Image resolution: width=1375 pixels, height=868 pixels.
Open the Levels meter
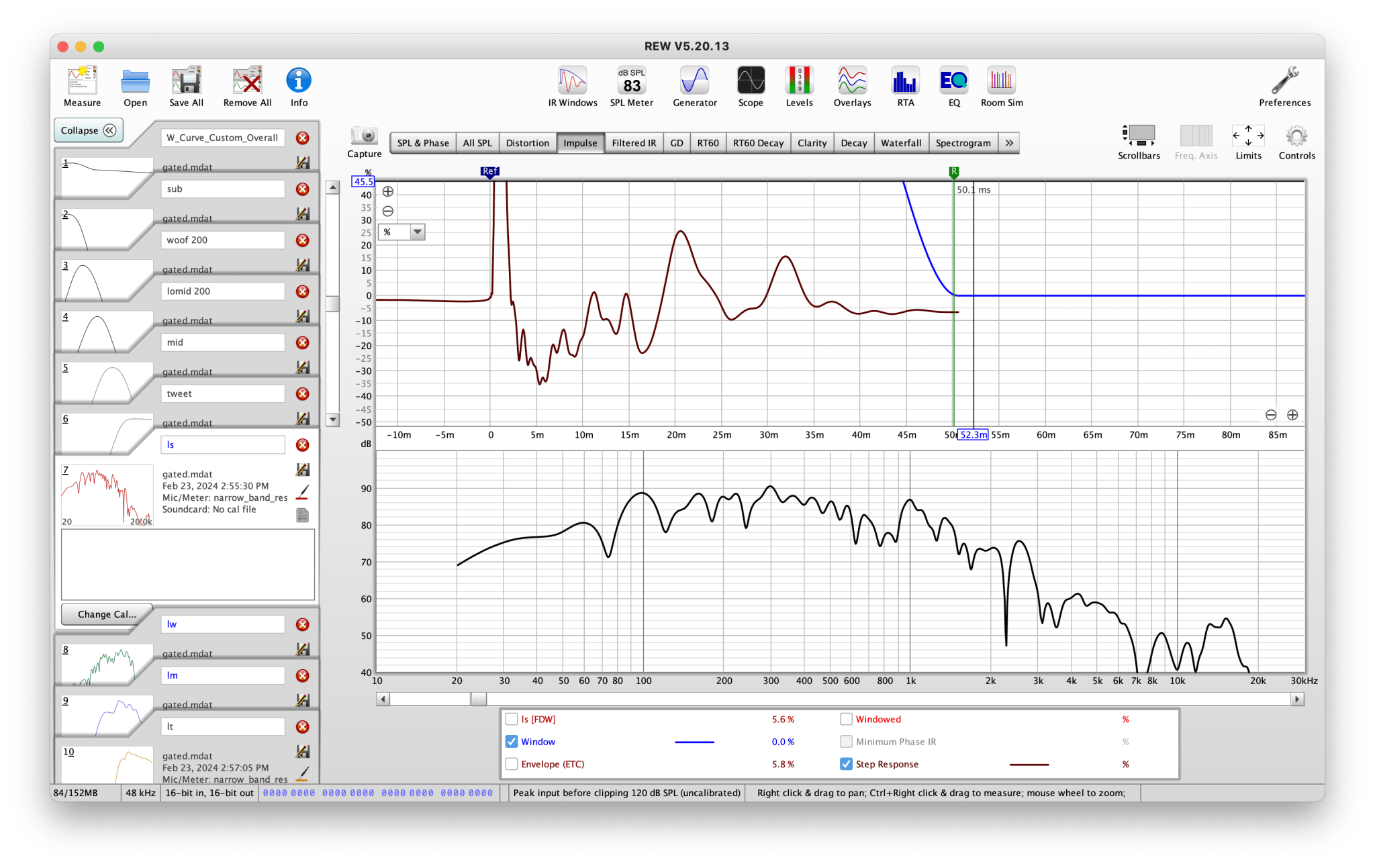(799, 86)
